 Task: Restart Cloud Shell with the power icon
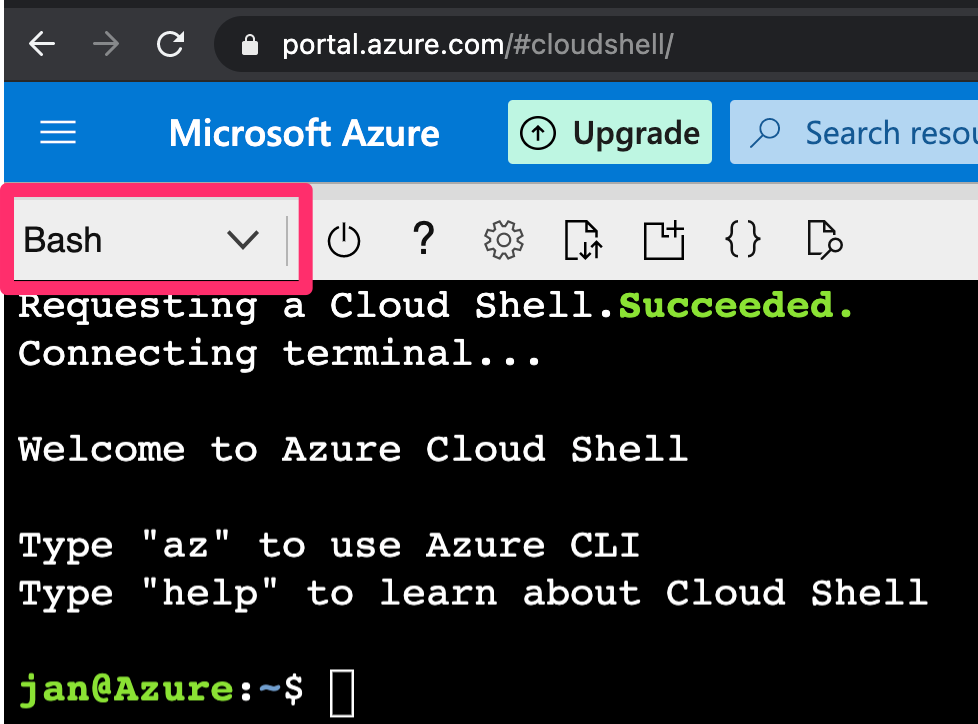(x=344, y=240)
